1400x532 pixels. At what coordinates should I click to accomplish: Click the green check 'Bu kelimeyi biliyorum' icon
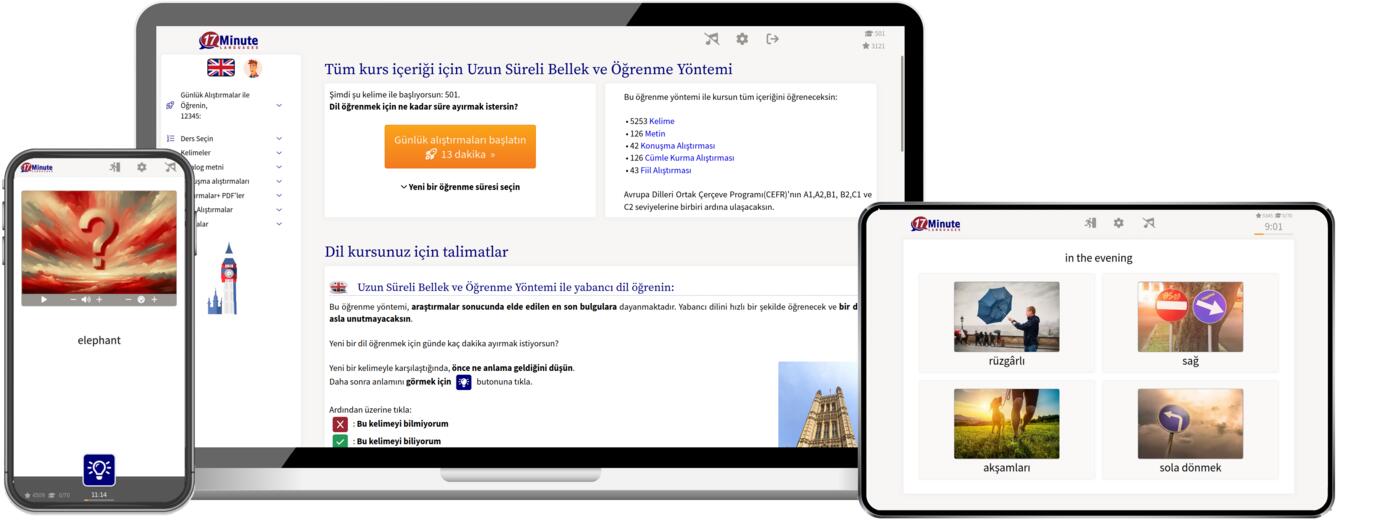coord(340,441)
